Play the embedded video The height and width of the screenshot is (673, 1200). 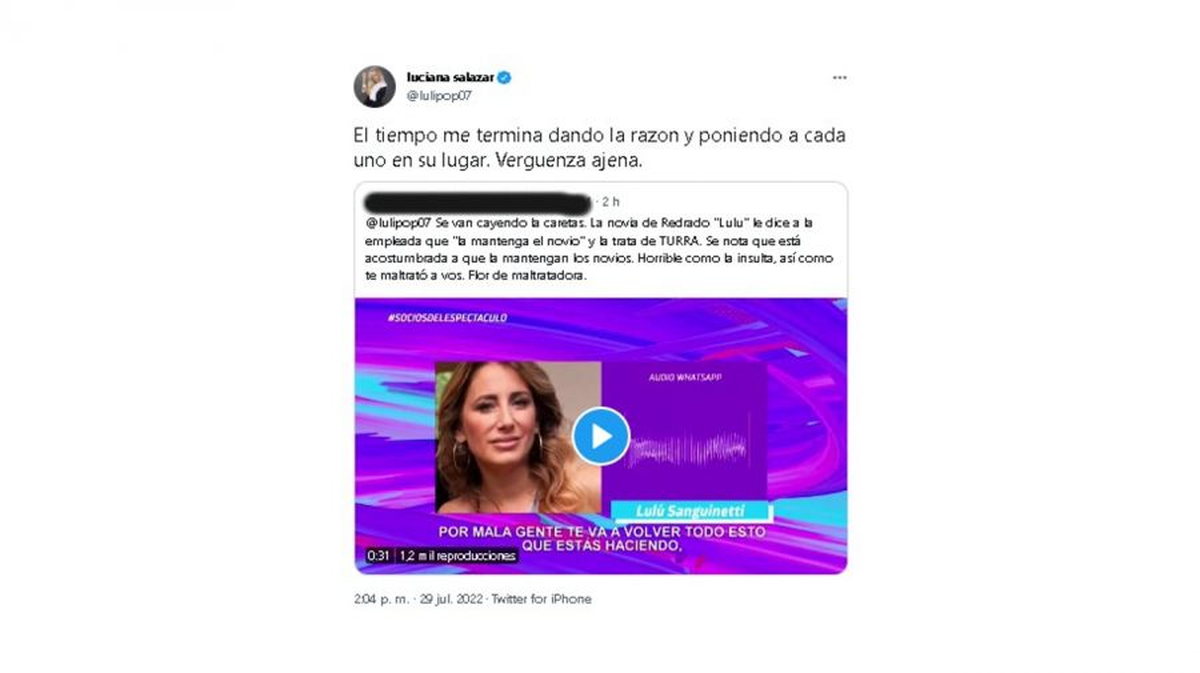(600, 436)
